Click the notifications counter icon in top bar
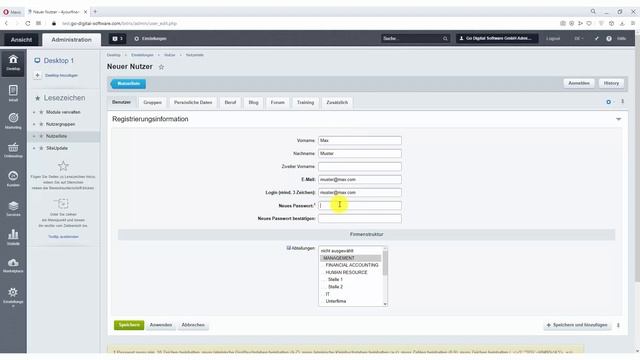Image resolution: width=640 pixels, height=360 pixels. [x=117, y=39]
